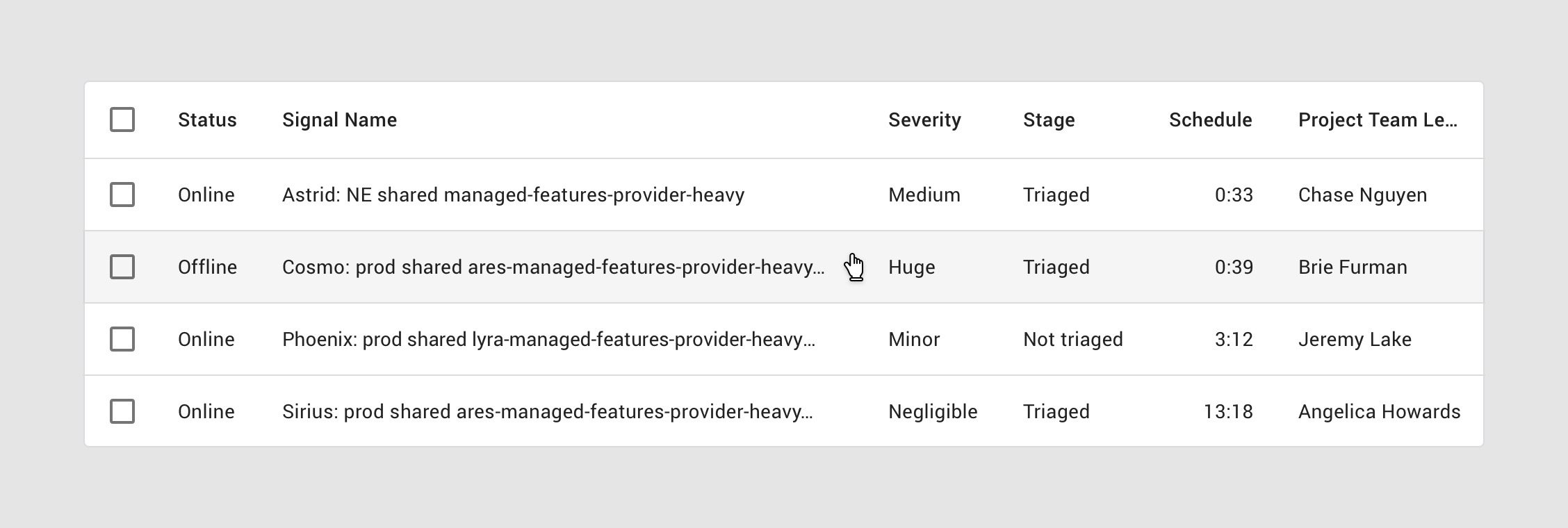The width and height of the screenshot is (1568, 528).
Task: Mark the Sirius row checkbox
Action: pos(122,411)
